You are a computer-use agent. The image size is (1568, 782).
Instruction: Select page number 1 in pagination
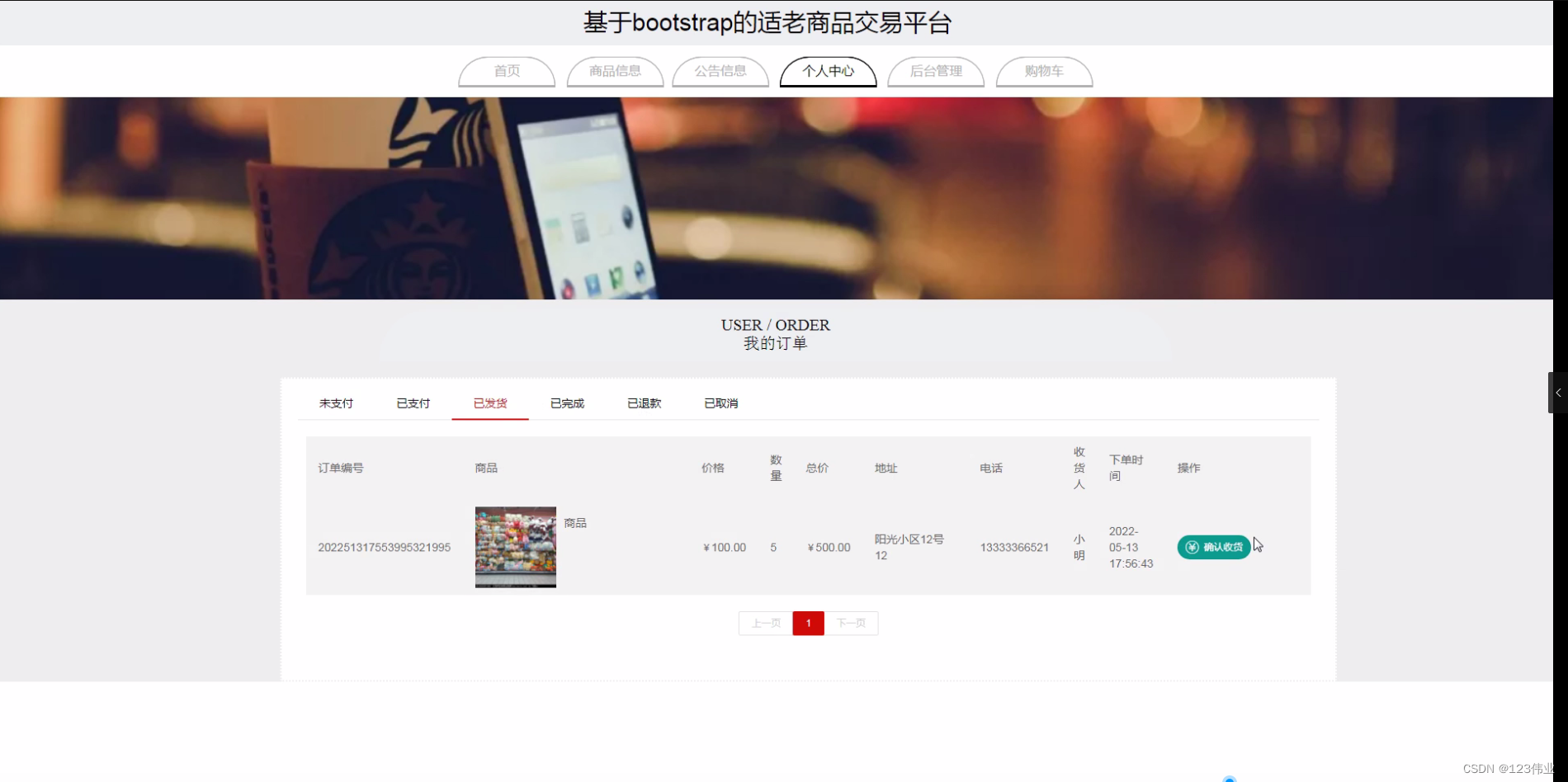(x=808, y=623)
